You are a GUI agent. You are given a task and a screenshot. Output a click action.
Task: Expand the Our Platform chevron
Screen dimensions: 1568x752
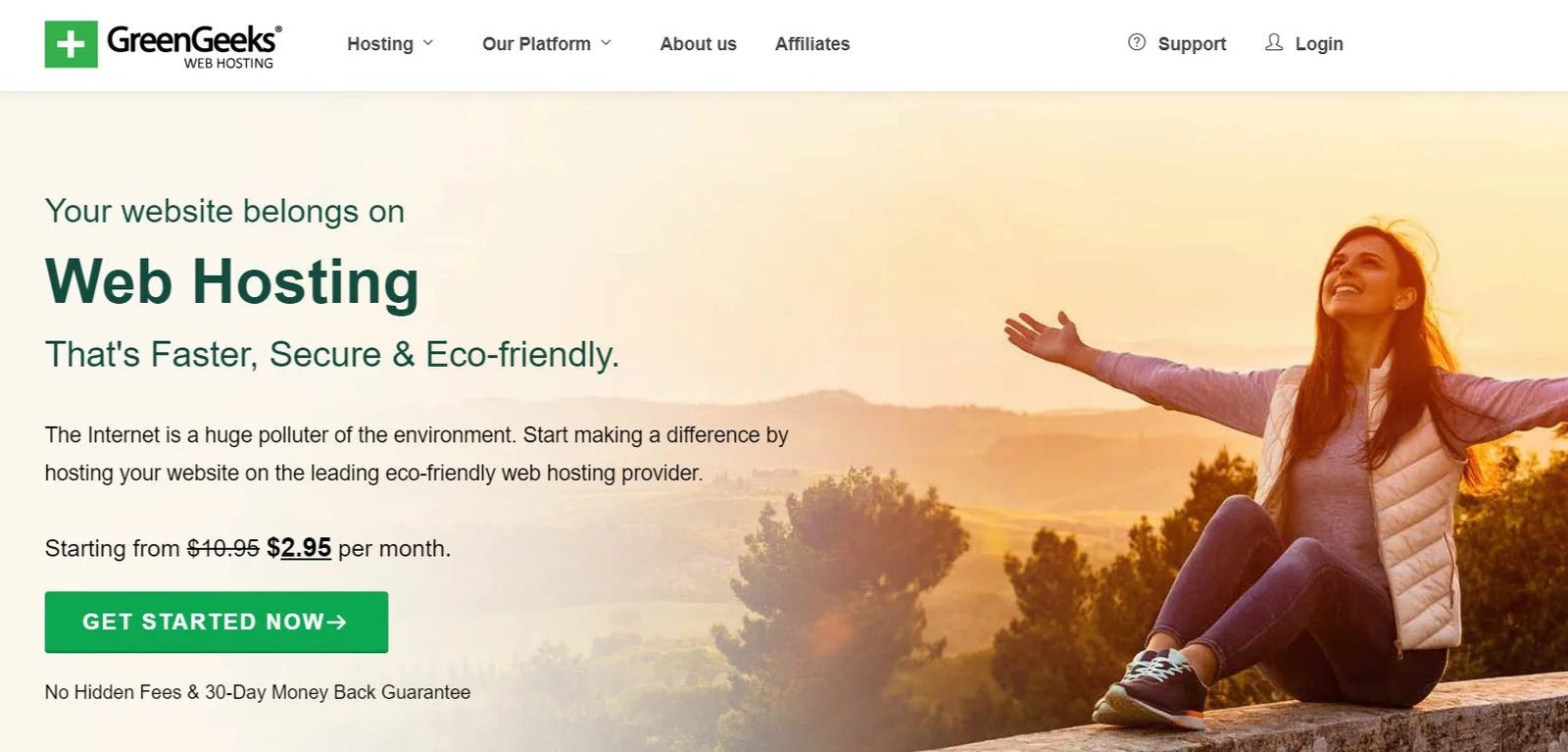tap(606, 43)
